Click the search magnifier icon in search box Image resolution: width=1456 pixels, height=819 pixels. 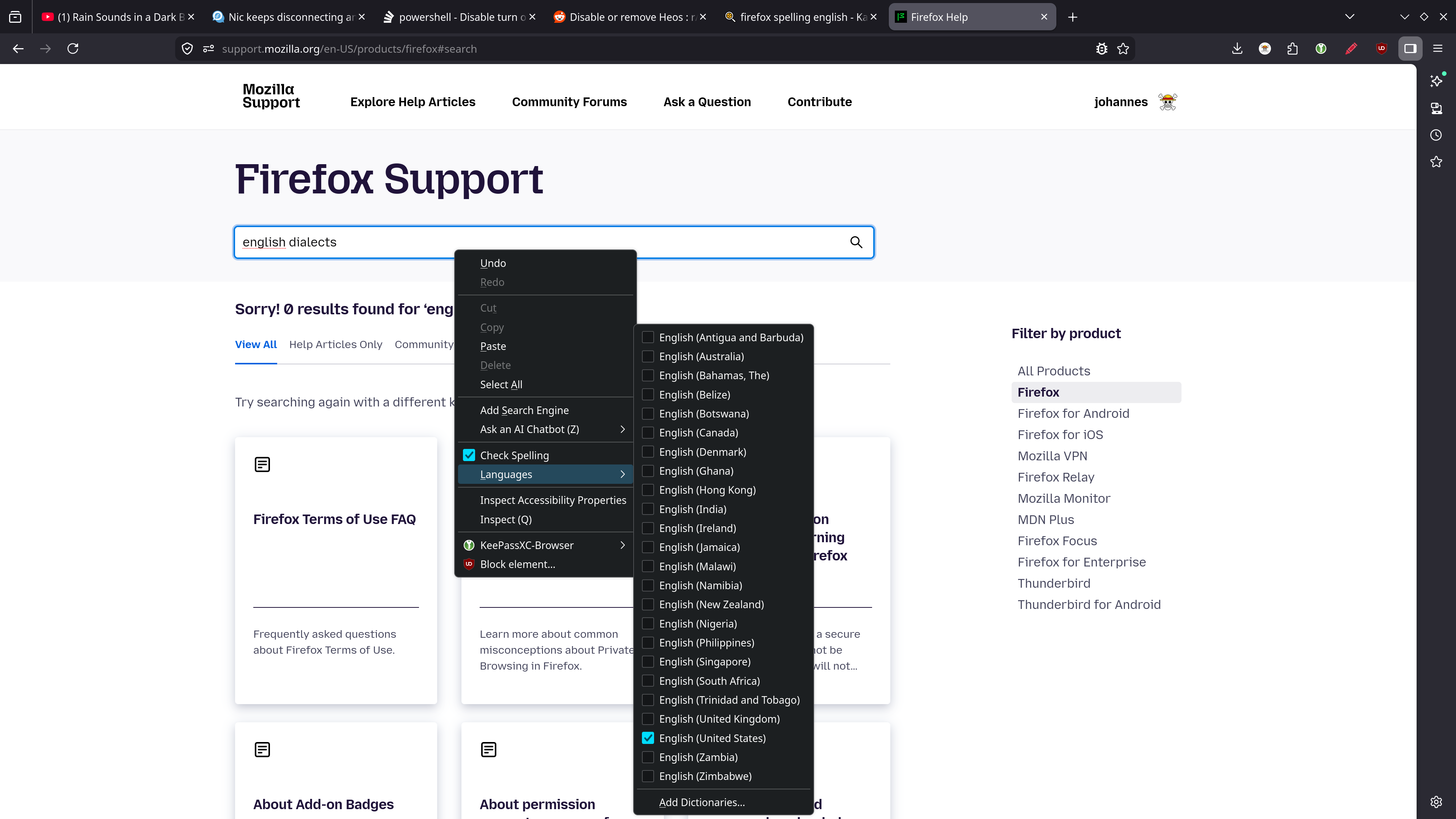click(x=856, y=243)
